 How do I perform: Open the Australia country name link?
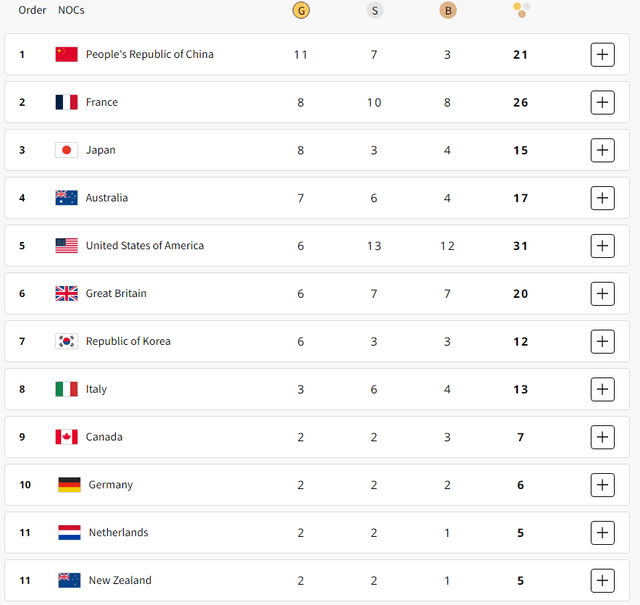(107, 198)
